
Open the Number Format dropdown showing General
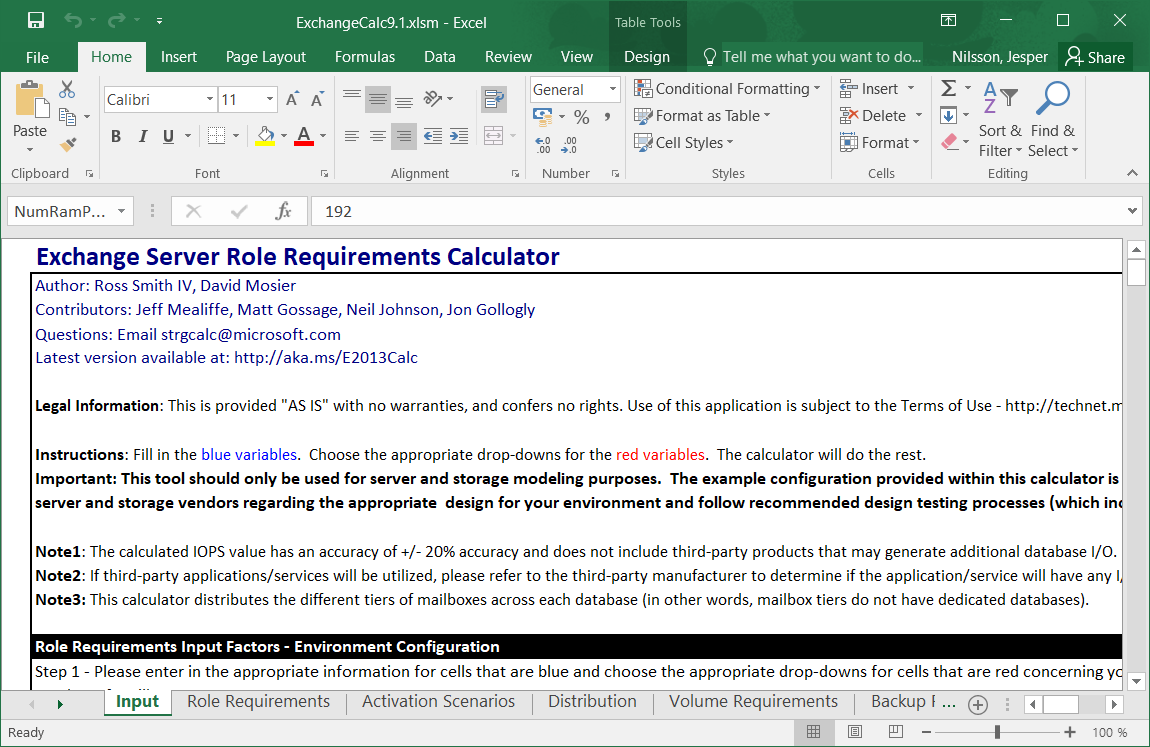[573, 89]
